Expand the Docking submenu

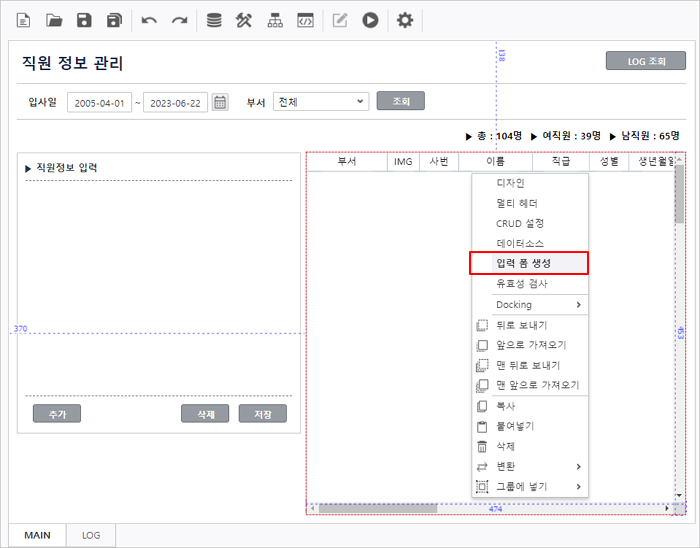(539, 304)
